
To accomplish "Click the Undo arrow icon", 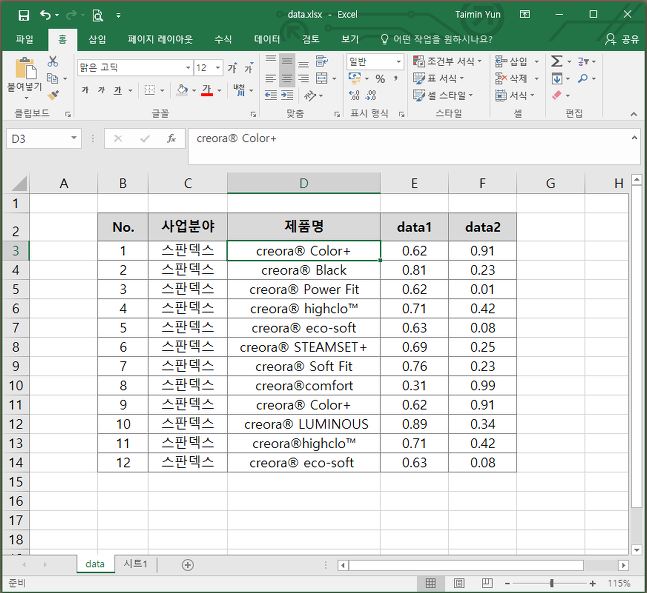I will pos(45,15).
